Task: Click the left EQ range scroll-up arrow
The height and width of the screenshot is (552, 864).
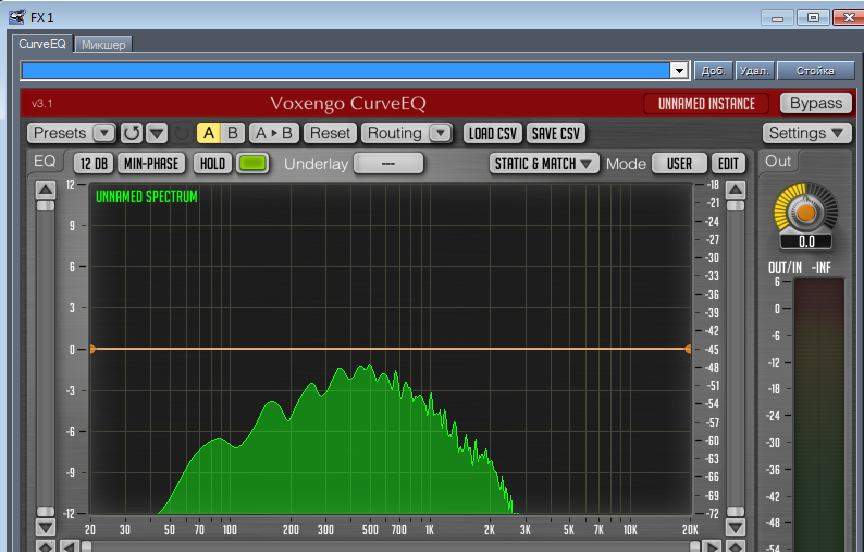Action: point(45,189)
